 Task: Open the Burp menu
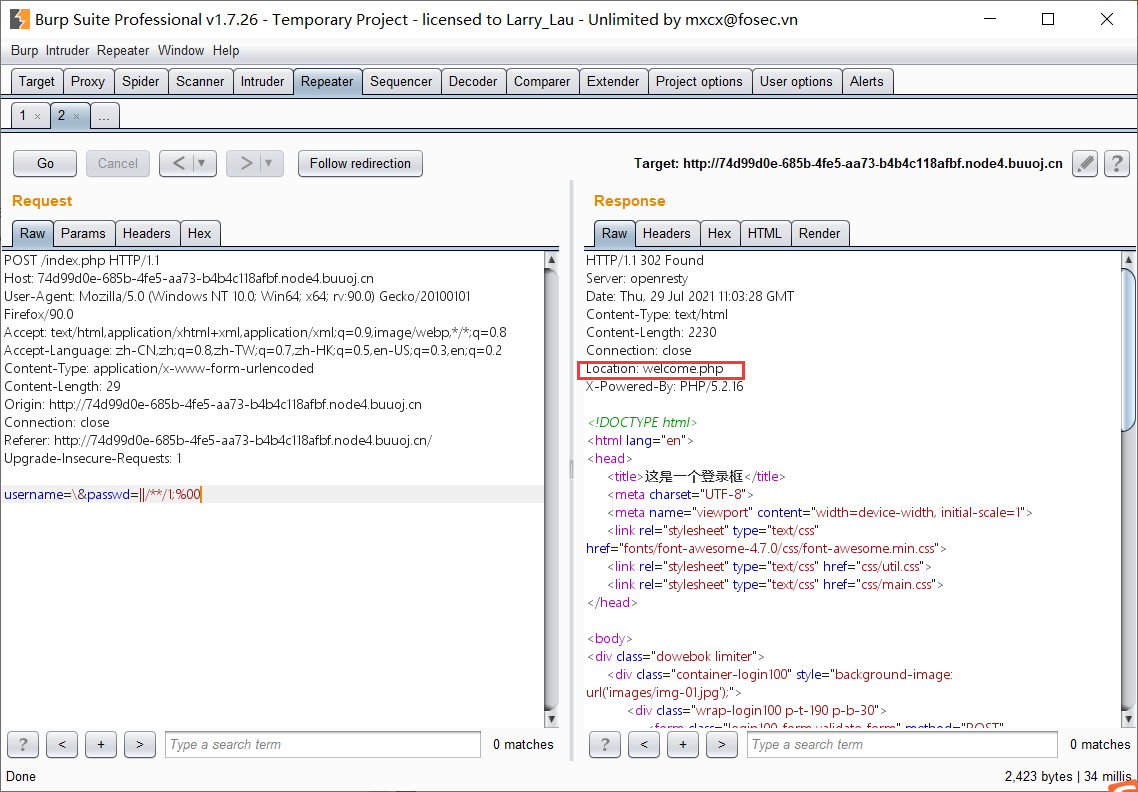click(24, 51)
